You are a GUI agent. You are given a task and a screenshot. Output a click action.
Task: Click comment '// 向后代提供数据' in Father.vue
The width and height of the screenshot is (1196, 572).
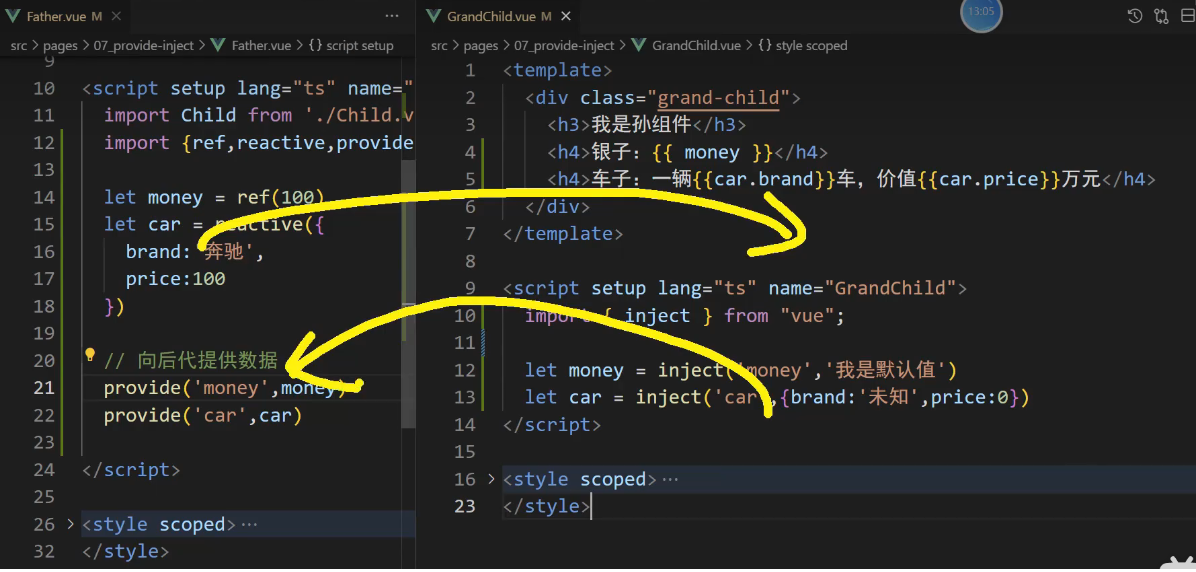[x=191, y=361]
